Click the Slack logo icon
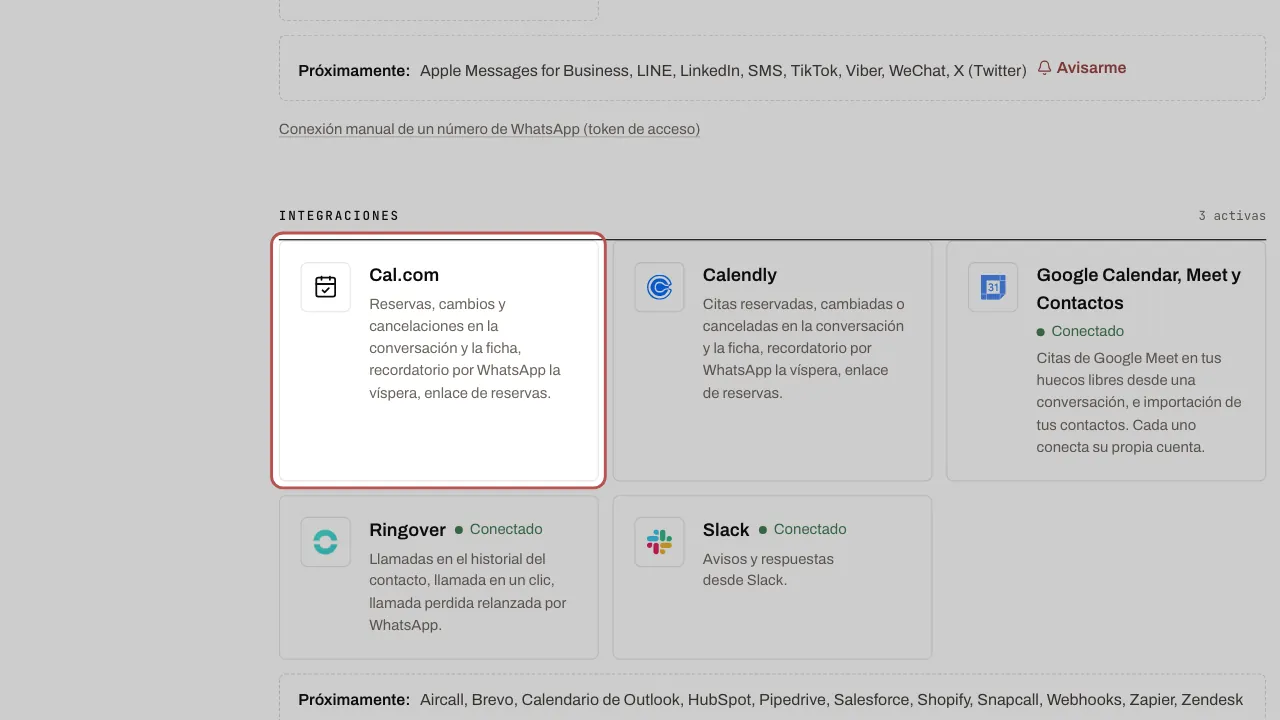Screen dimensions: 1280x720 (x=659, y=542)
